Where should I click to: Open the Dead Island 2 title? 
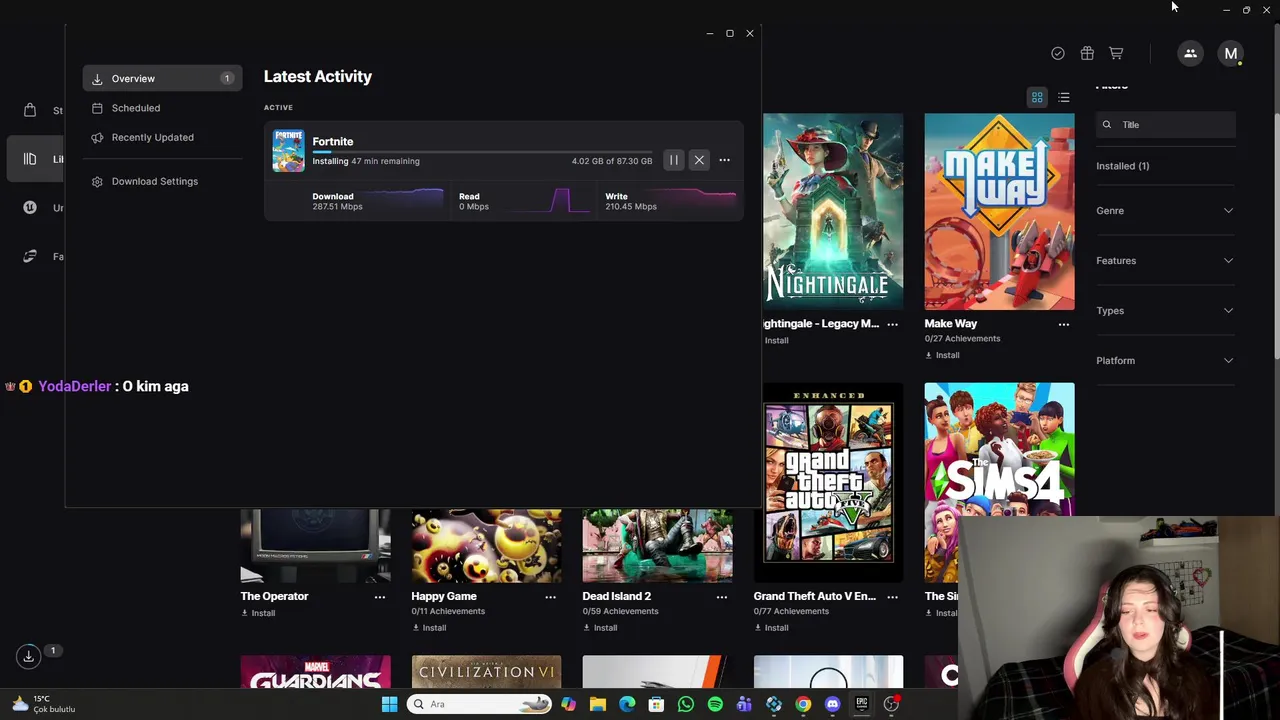coord(617,596)
